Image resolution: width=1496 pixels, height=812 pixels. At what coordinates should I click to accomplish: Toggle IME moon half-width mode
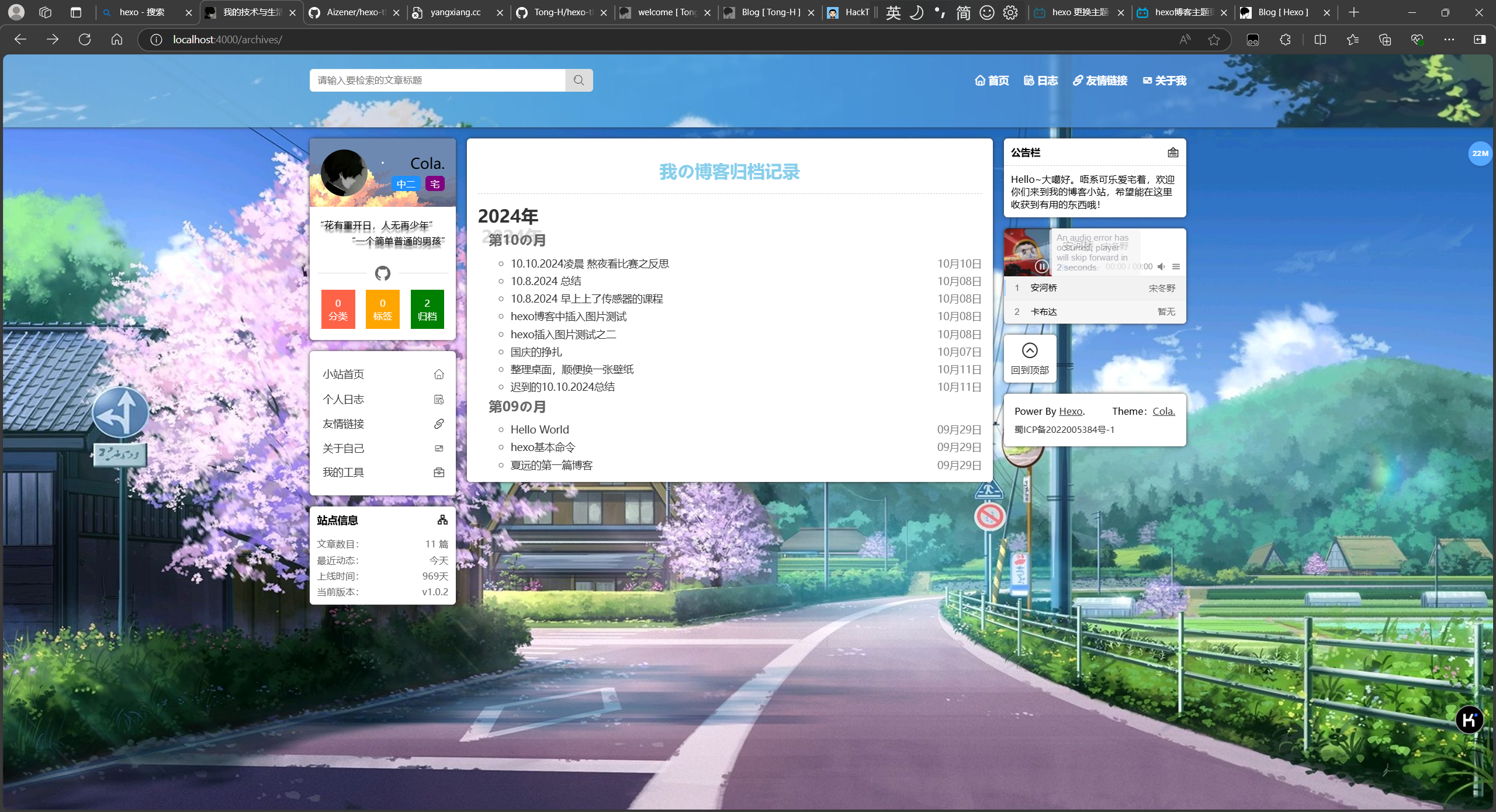tap(916, 13)
